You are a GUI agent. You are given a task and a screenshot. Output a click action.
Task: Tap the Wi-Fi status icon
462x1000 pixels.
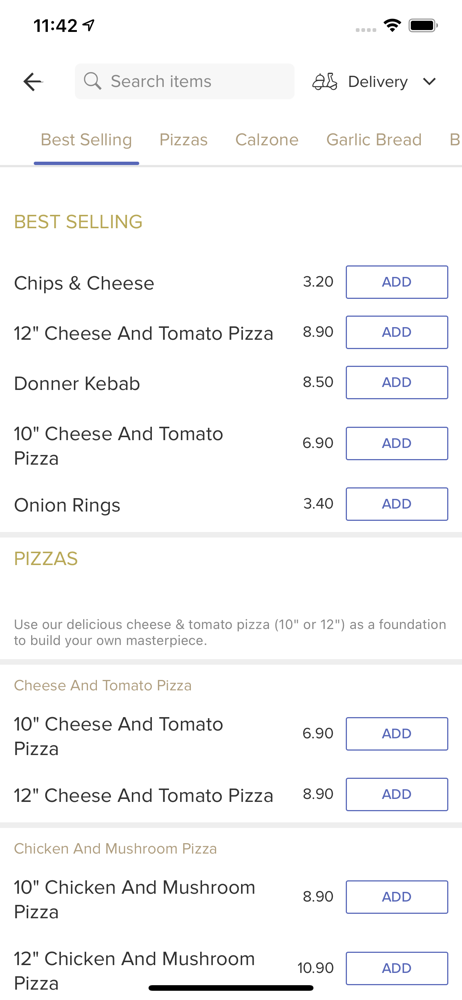coord(392,26)
